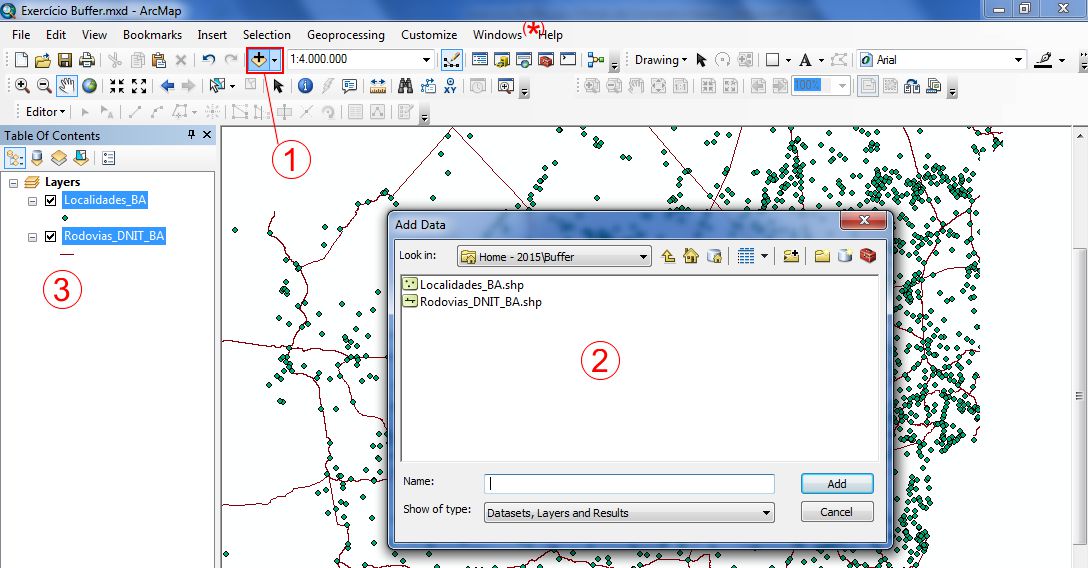Click the Name input field
The image size is (1088, 568).
629,484
